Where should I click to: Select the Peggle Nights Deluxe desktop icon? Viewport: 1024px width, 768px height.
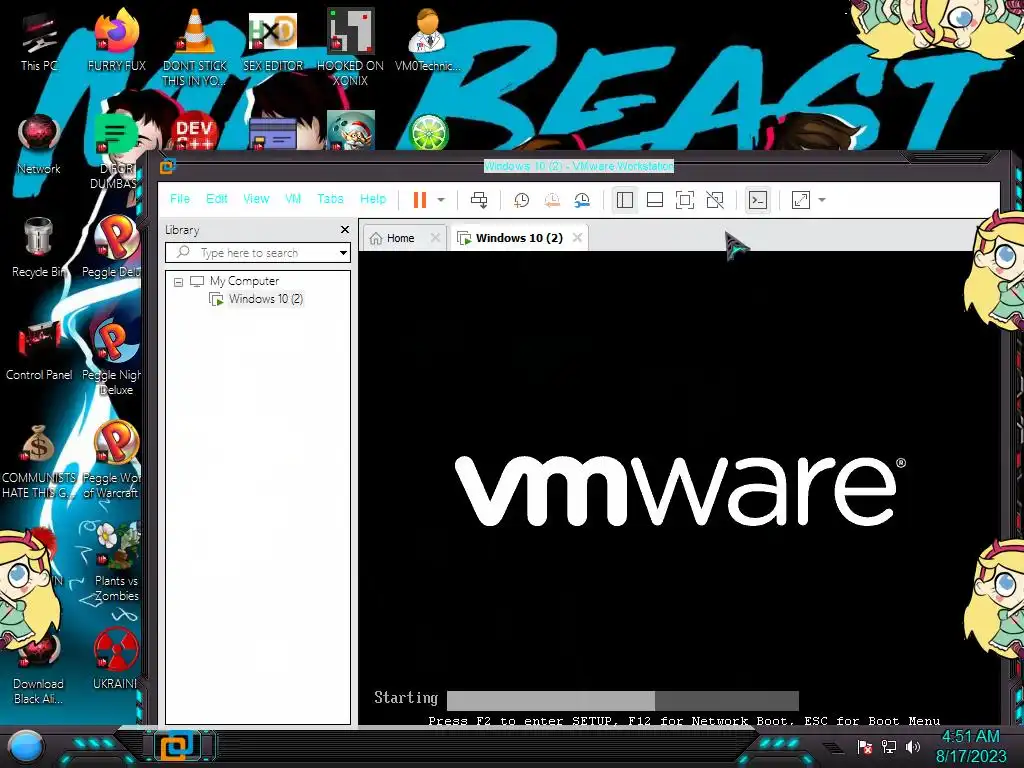(x=112, y=357)
